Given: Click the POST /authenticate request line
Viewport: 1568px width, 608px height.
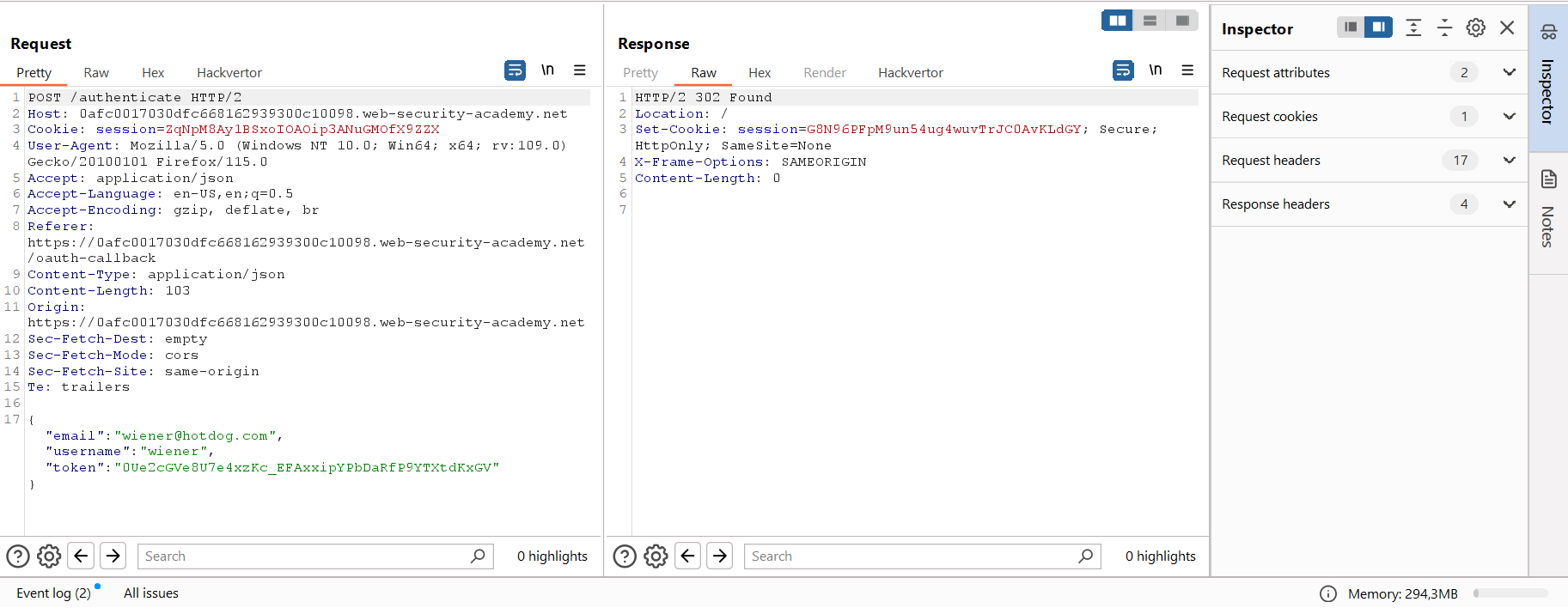Looking at the screenshot, I should tap(135, 98).
